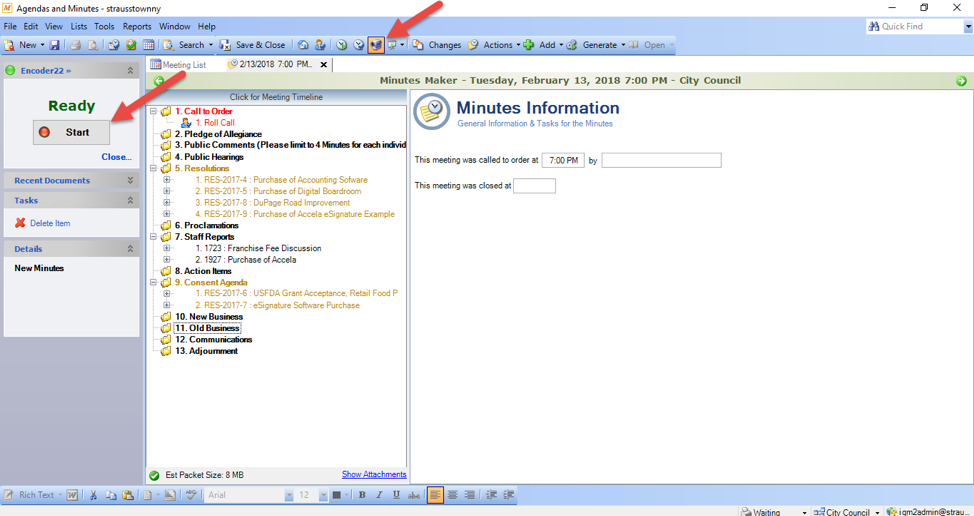Click the printer icon in the top toolbar
Image resolution: width=974 pixels, height=516 pixels.
[75, 45]
